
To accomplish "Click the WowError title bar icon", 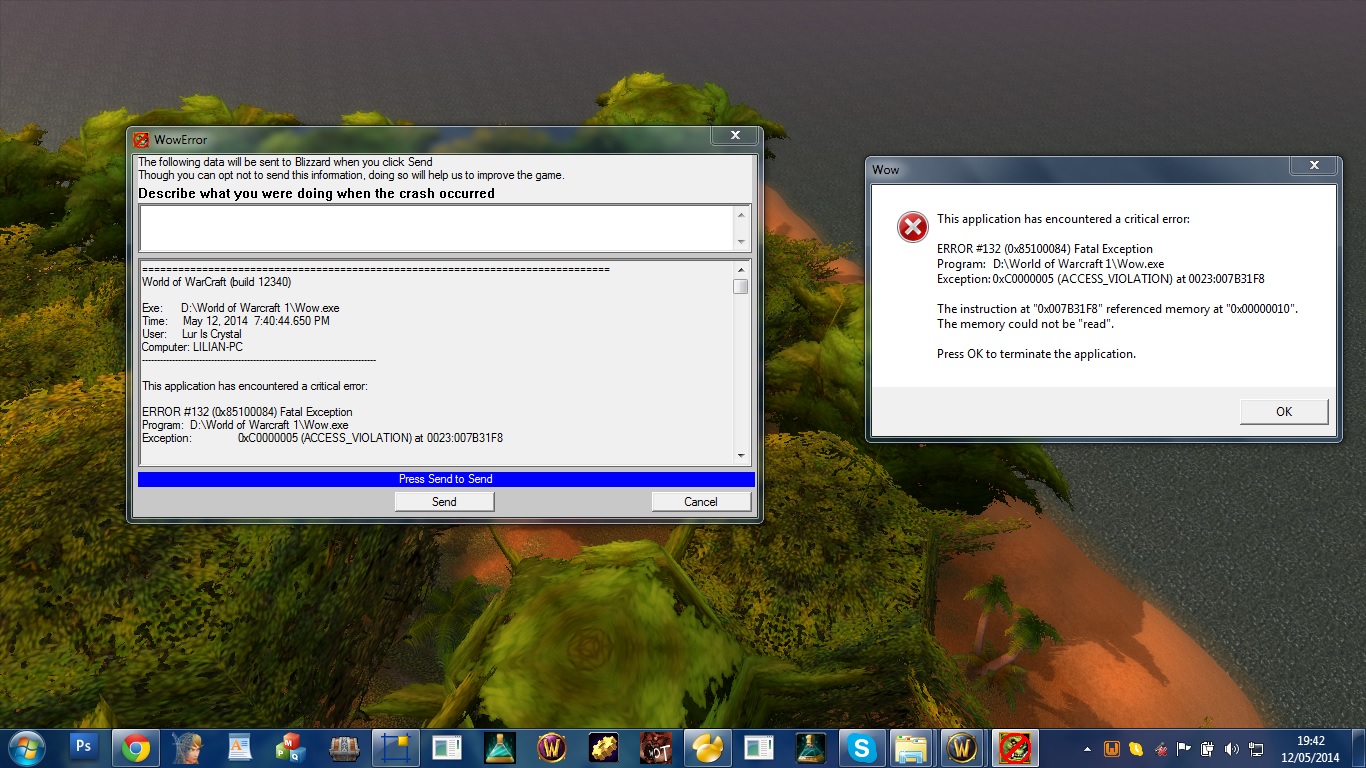I will [142, 139].
